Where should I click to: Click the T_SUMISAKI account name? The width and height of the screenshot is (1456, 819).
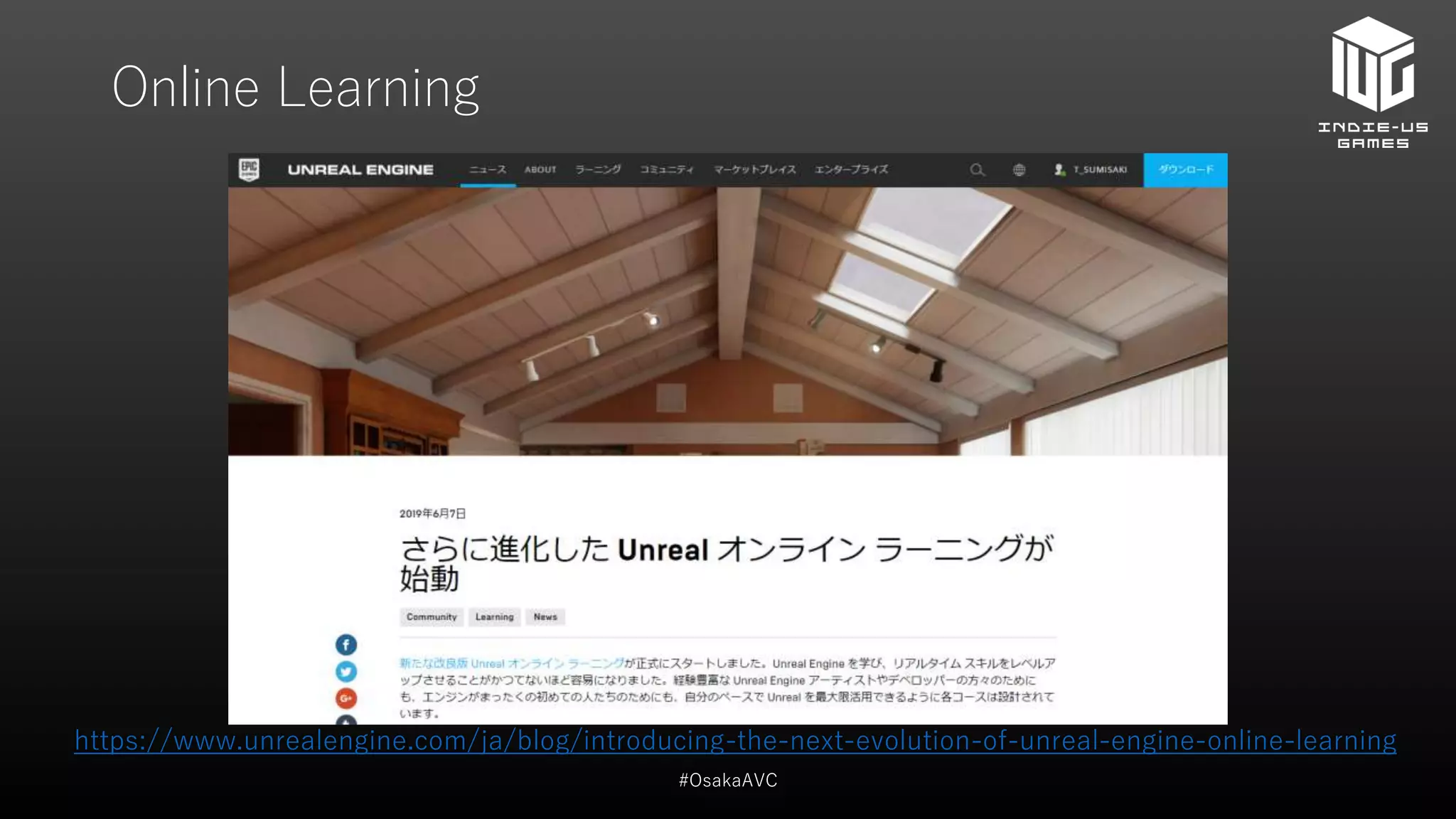pyautogui.click(x=1100, y=170)
